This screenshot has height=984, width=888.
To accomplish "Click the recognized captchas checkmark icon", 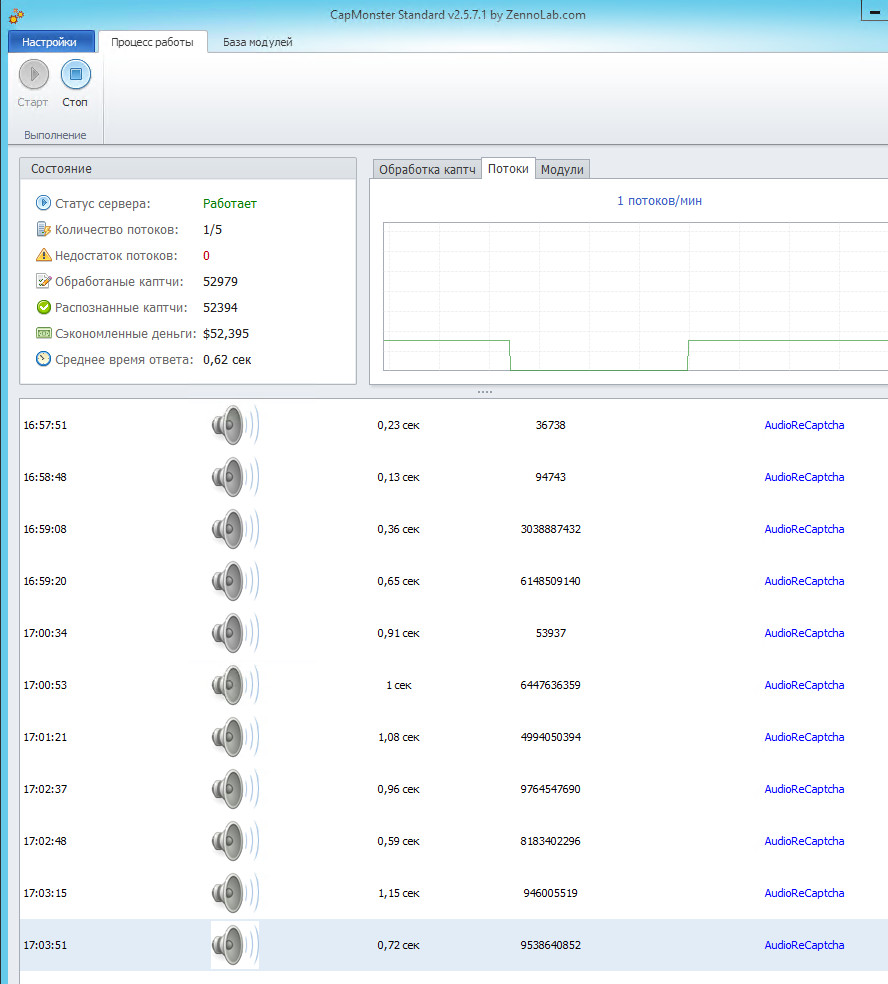I will coord(43,307).
